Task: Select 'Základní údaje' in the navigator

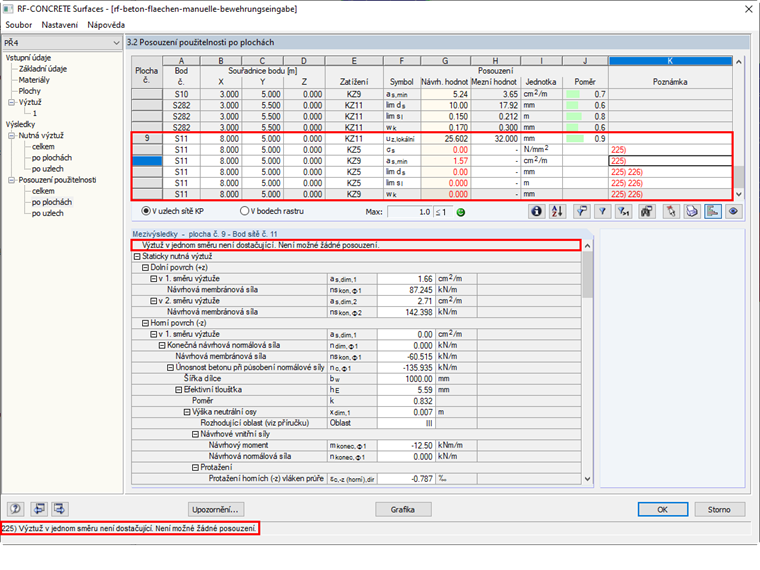Action: pos(43,69)
